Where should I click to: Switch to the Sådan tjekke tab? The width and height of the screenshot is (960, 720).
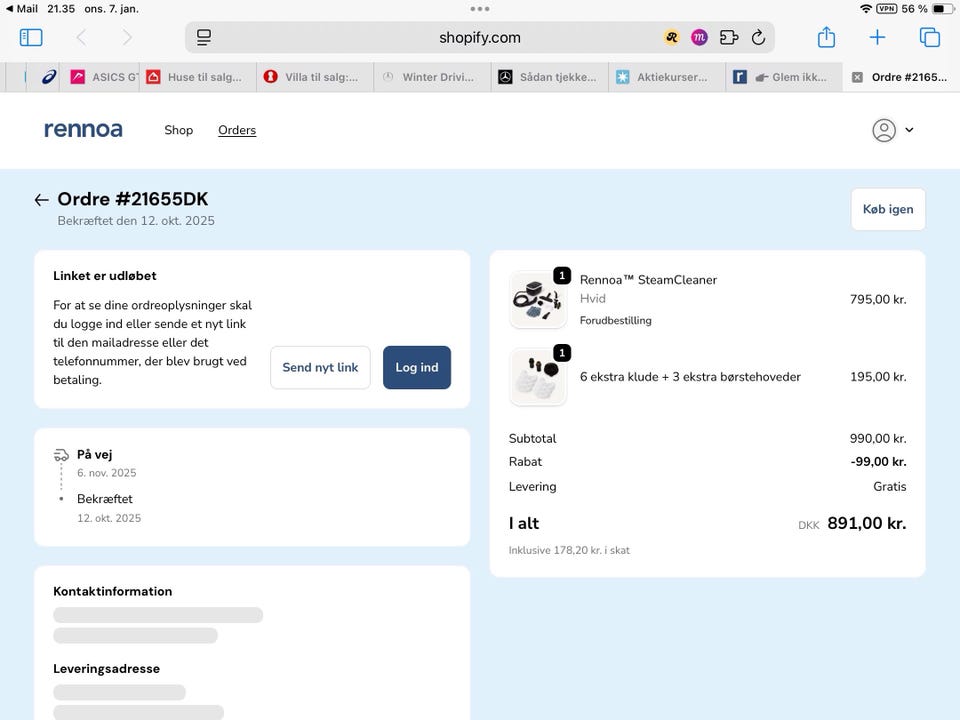pyautogui.click(x=550, y=77)
